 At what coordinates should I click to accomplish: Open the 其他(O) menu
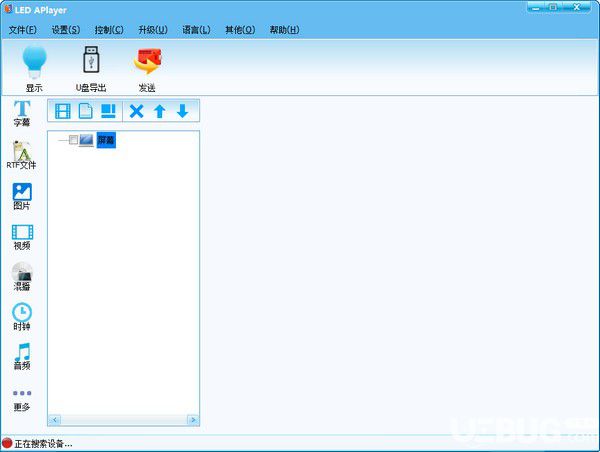click(x=240, y=30)
